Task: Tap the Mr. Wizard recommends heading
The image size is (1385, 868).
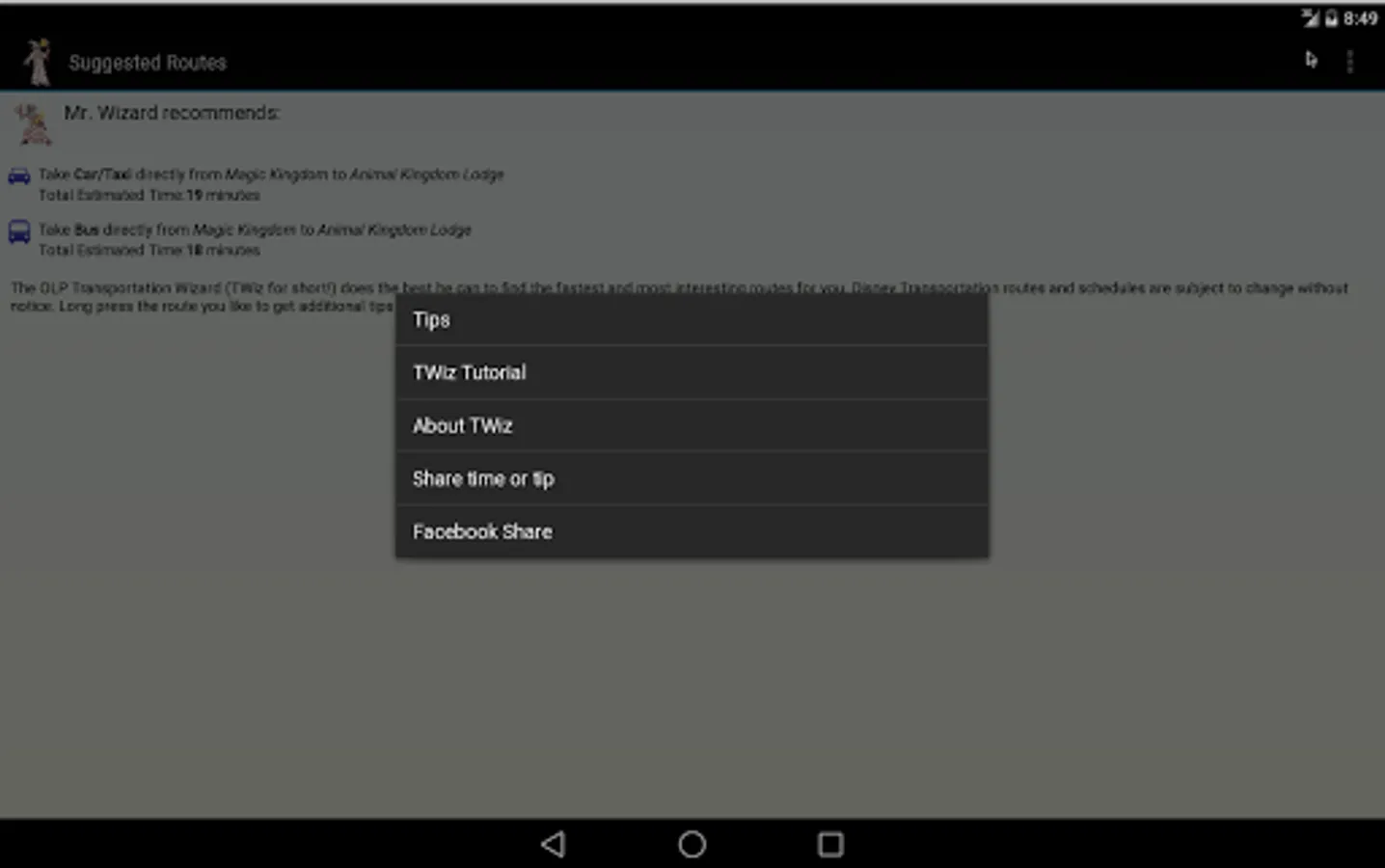Action: point(172,113)
